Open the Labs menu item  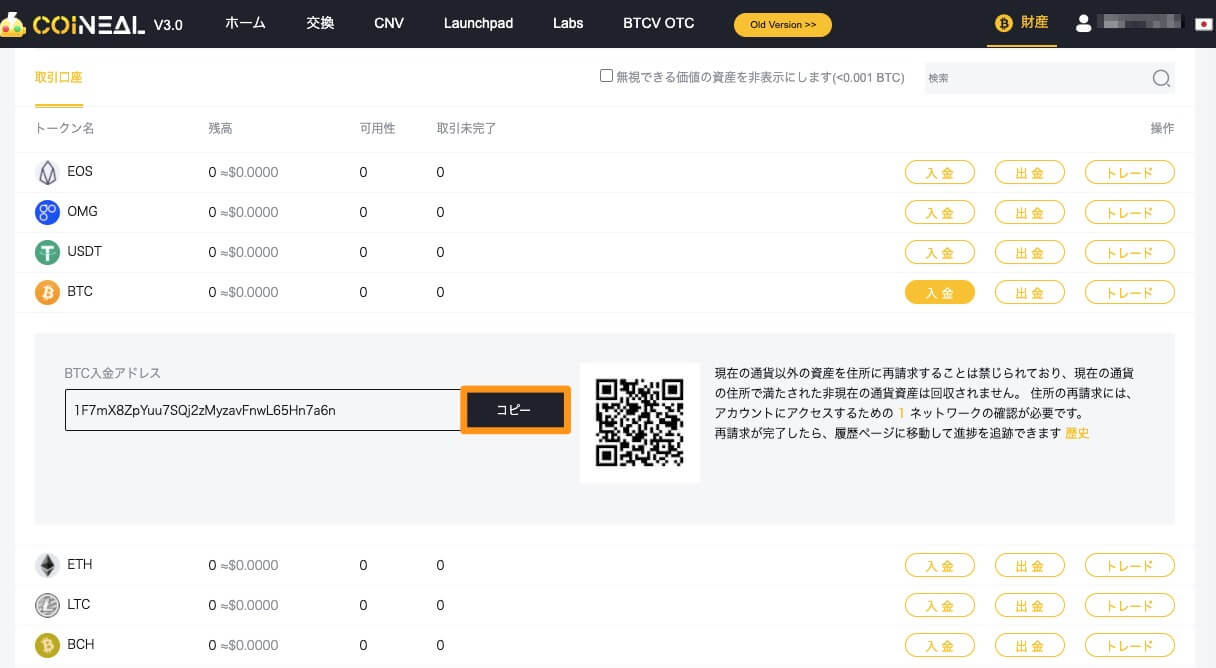coord(568,23)
